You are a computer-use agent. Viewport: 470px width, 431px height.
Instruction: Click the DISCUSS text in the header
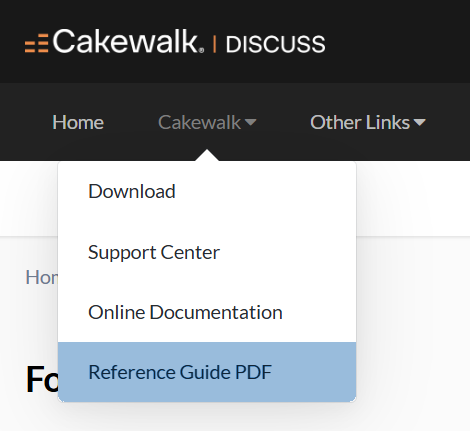click(276, 44)
